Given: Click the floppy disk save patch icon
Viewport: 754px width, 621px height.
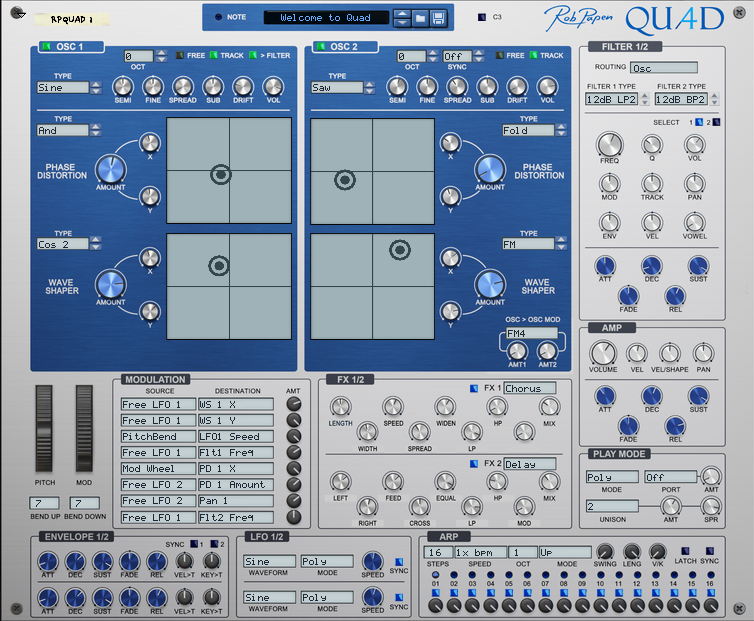Looking at the screenshot, I should pos(439,18).
